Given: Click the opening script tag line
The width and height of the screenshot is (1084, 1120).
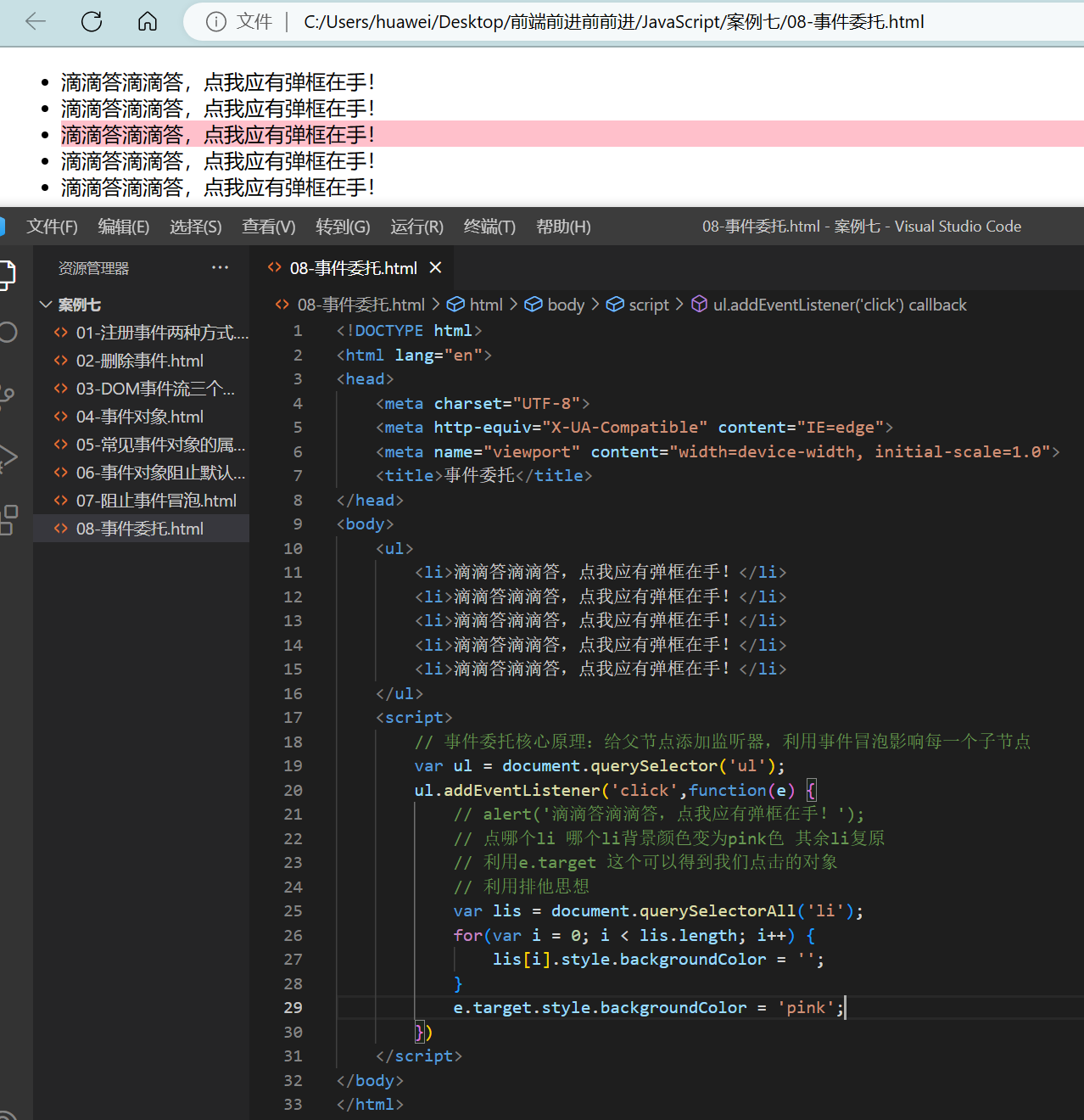Looking at the screenshot, I should pos(414,717).
